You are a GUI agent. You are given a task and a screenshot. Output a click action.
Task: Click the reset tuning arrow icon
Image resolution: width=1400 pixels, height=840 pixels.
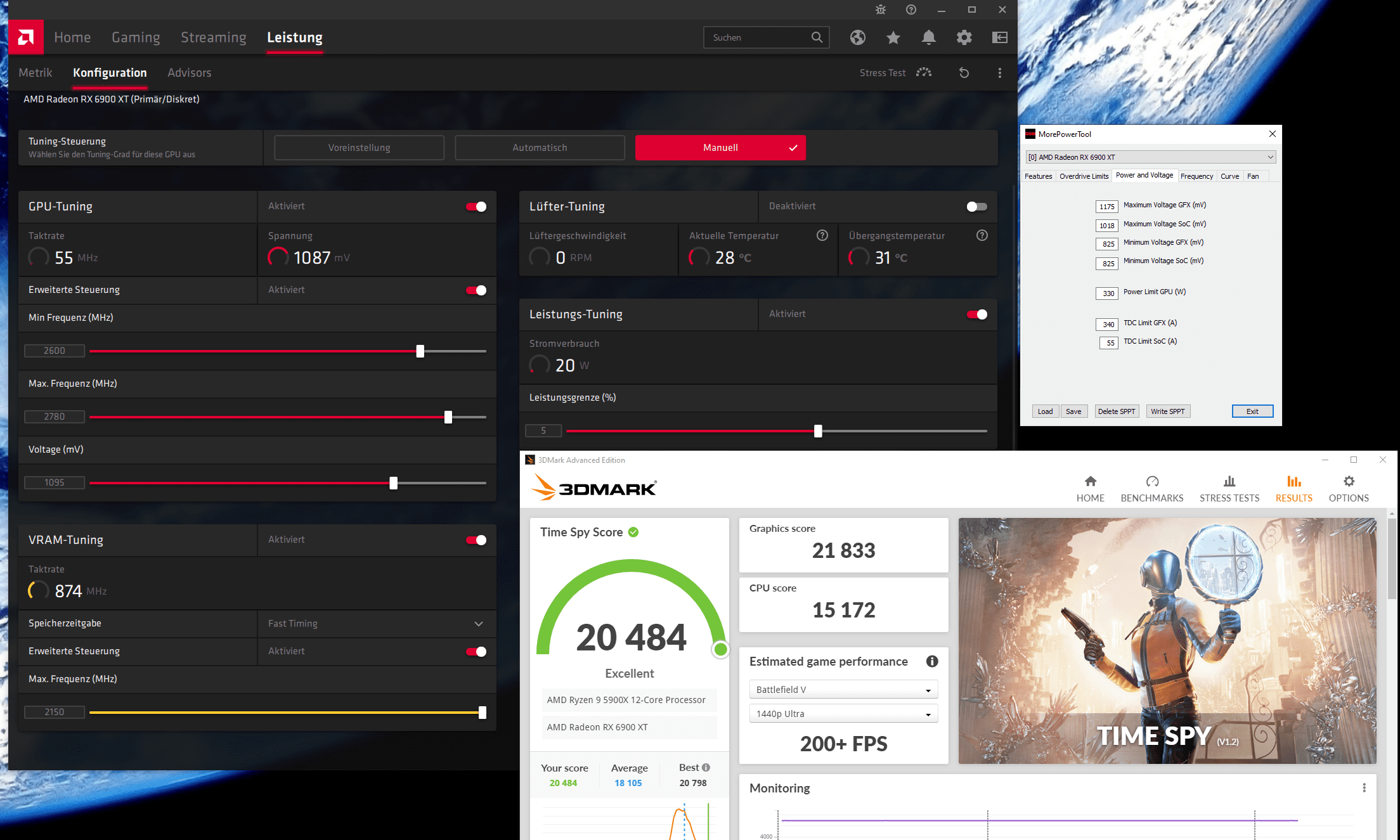[964, 73]
